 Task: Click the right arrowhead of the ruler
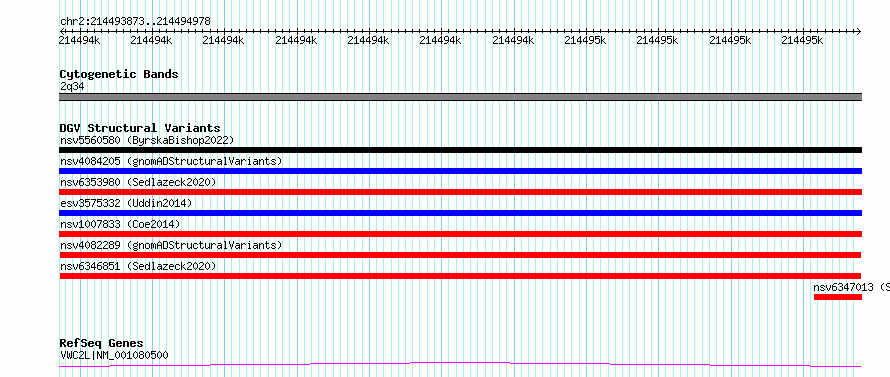point(859,31)
